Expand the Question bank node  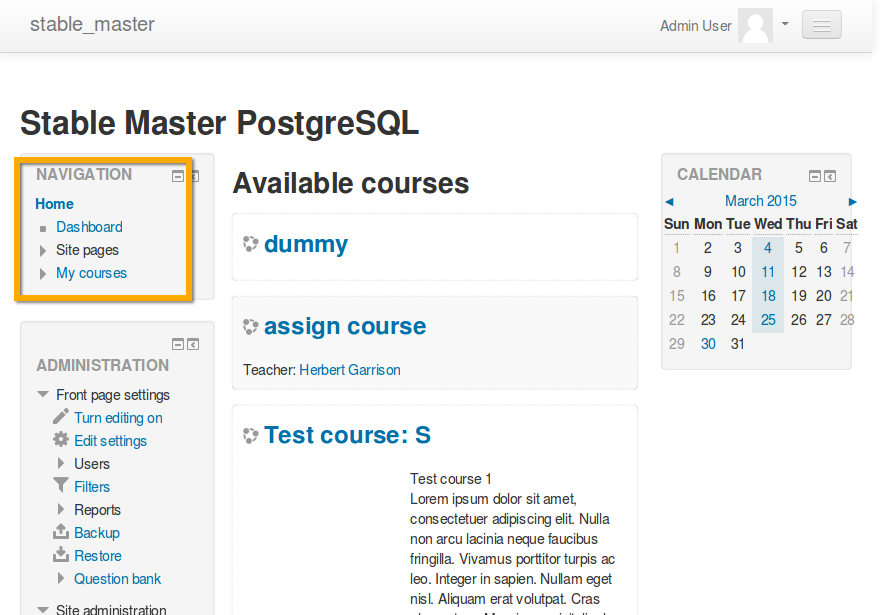coord(61,578)
